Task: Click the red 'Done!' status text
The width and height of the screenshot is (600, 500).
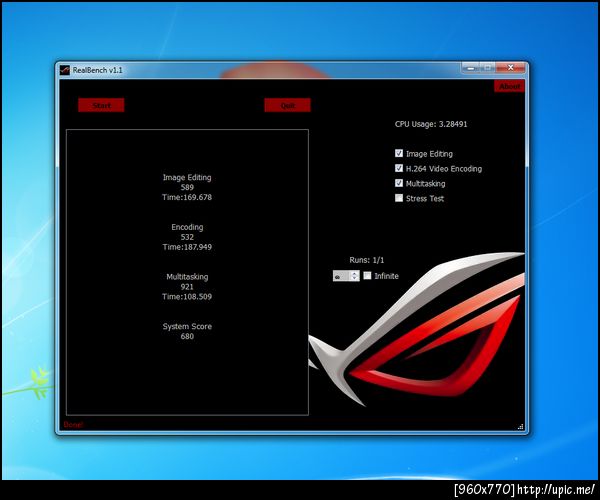Action: tap(73, 425)
